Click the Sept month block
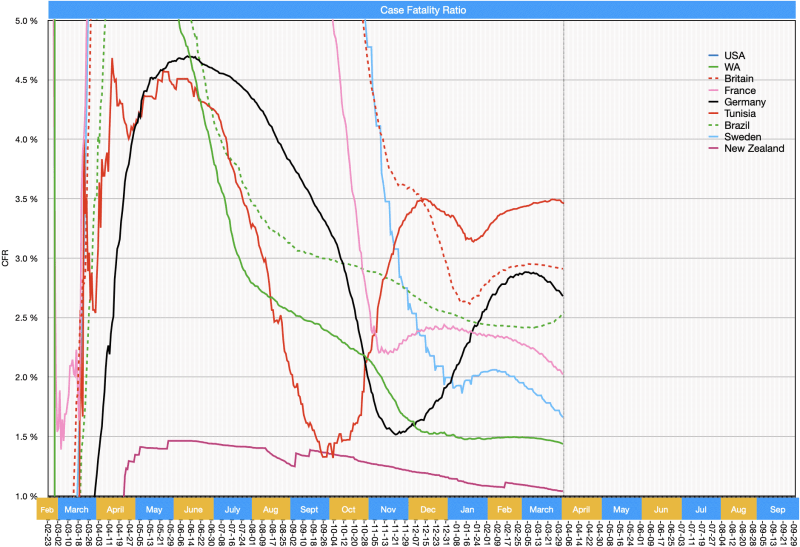Screen dimensions: 800x547 [309, 507]
